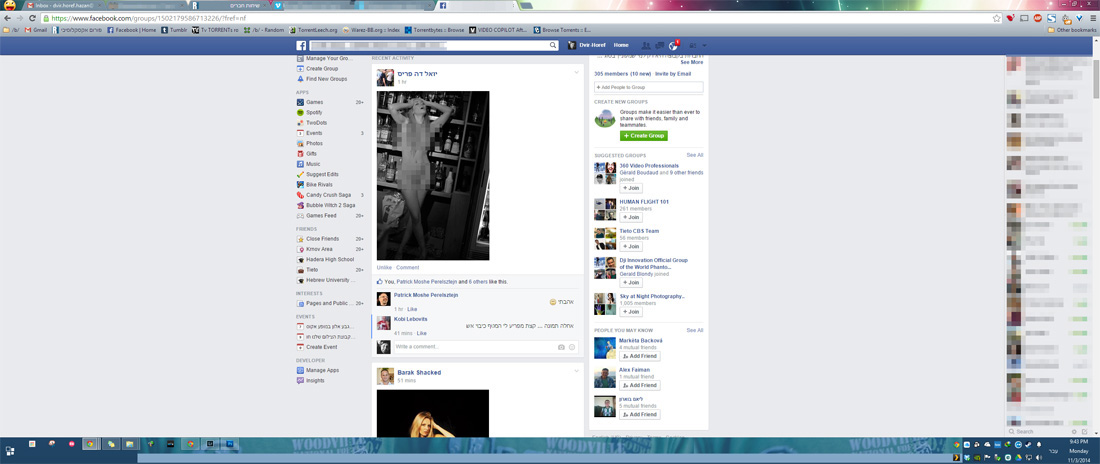Click the Write a comment field
Screen dimensions: 1100x464
[470, 347]
